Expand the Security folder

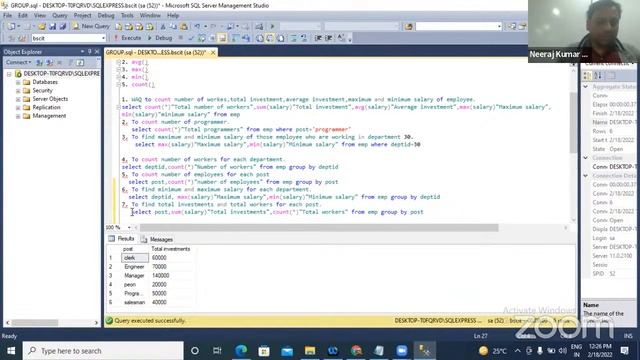click(18, 91)
